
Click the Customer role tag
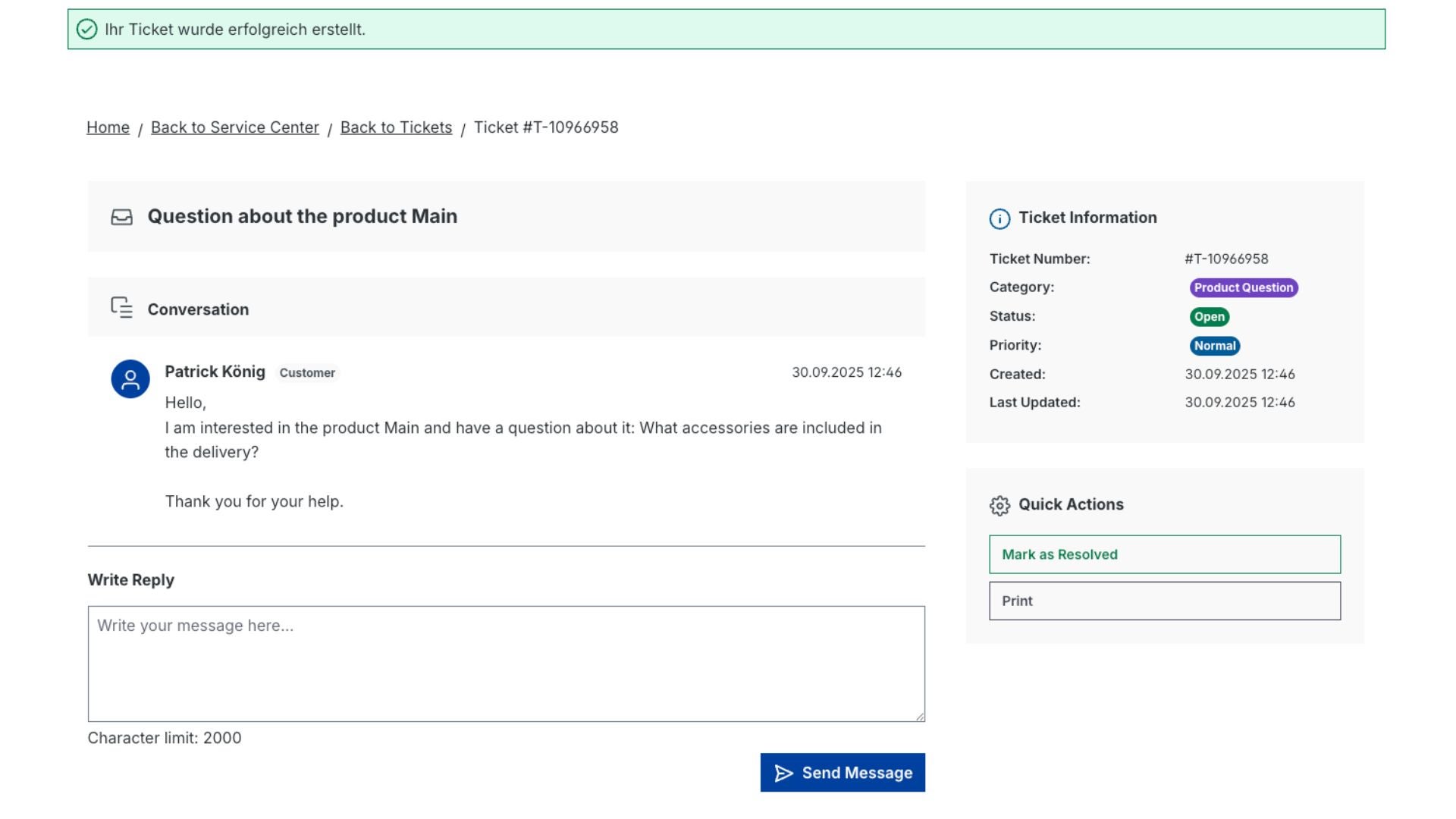pos(307,373)
